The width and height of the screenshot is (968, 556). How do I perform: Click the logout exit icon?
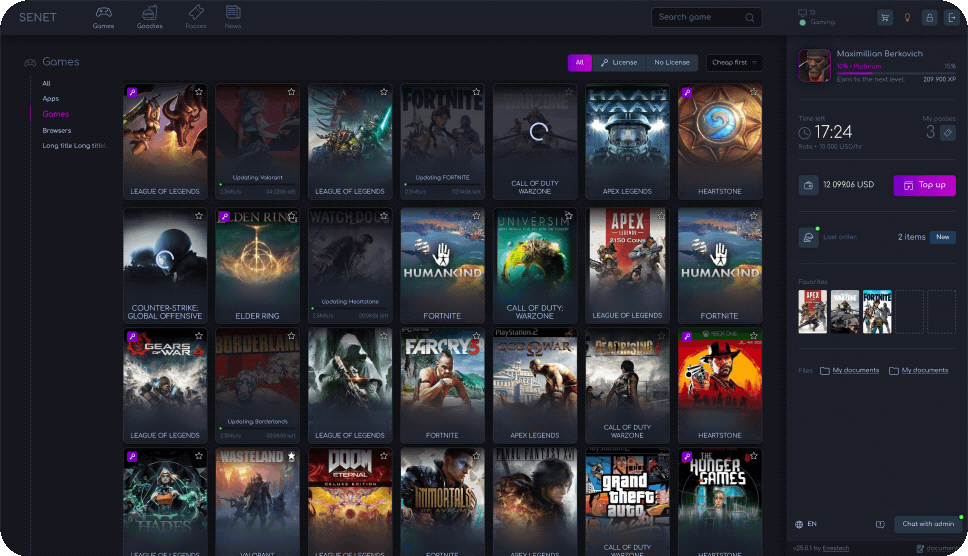pyautogui.click(x=951, y=18)
